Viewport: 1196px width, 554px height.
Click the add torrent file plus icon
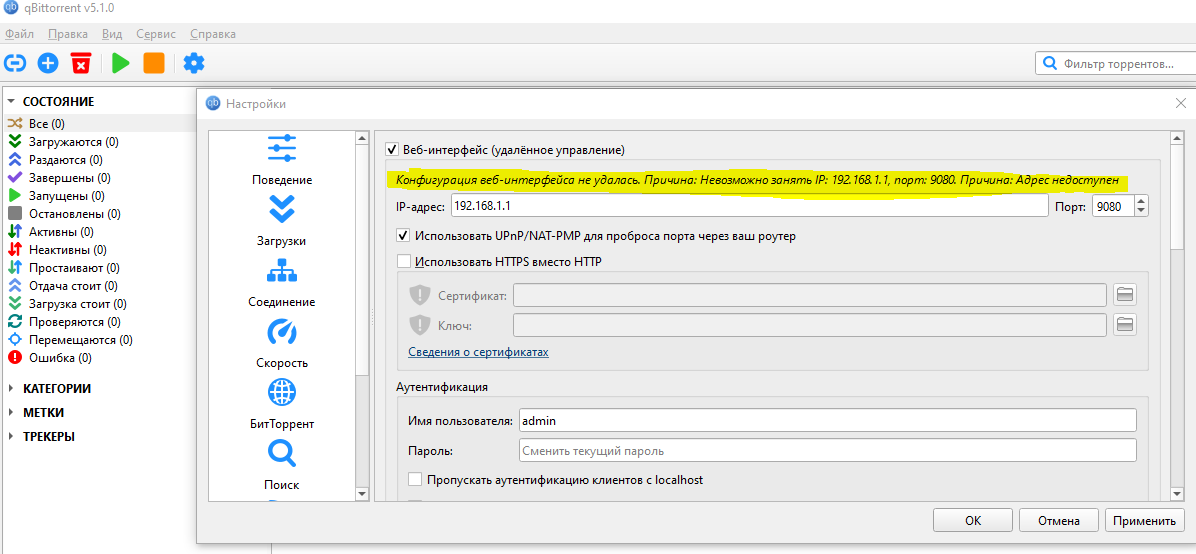tap(48, 63)
